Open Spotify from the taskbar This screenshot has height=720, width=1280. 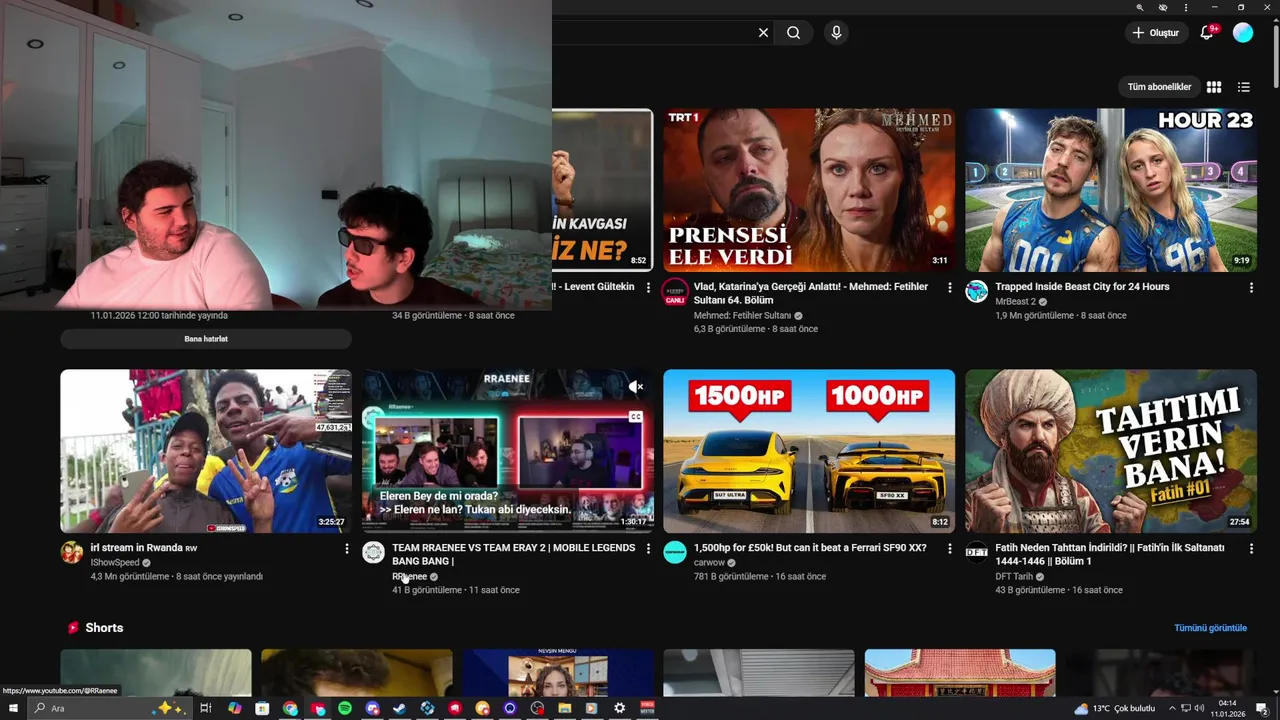(x=345, y=708)
